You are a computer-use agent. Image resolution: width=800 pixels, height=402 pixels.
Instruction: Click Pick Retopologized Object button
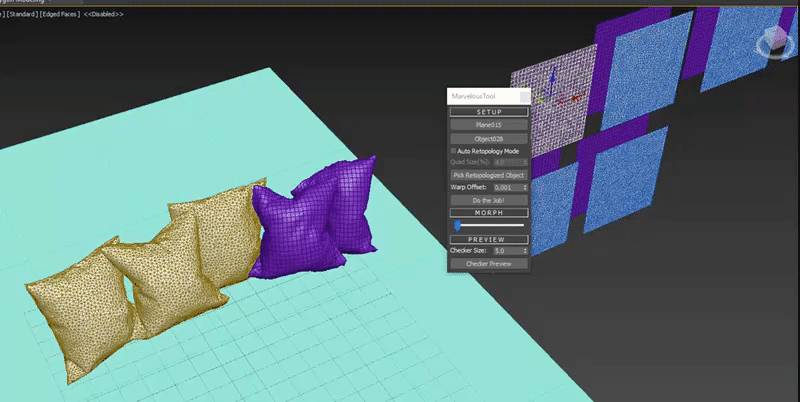[x=489, y=175]
